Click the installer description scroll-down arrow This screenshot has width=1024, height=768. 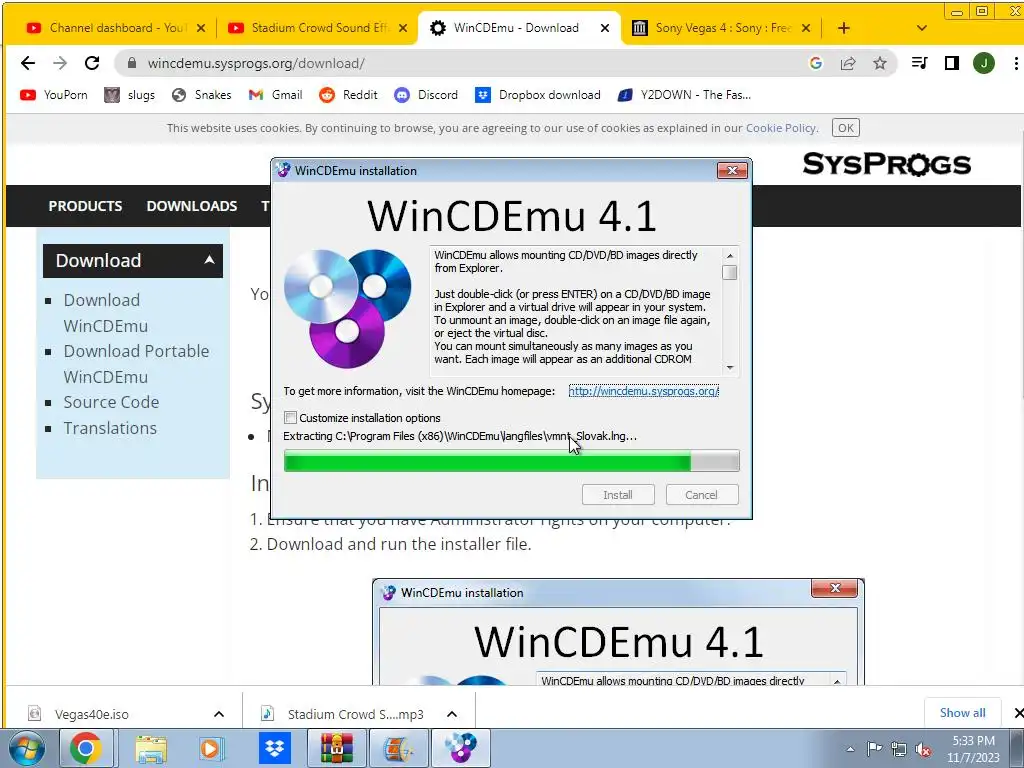click(730, 368)
